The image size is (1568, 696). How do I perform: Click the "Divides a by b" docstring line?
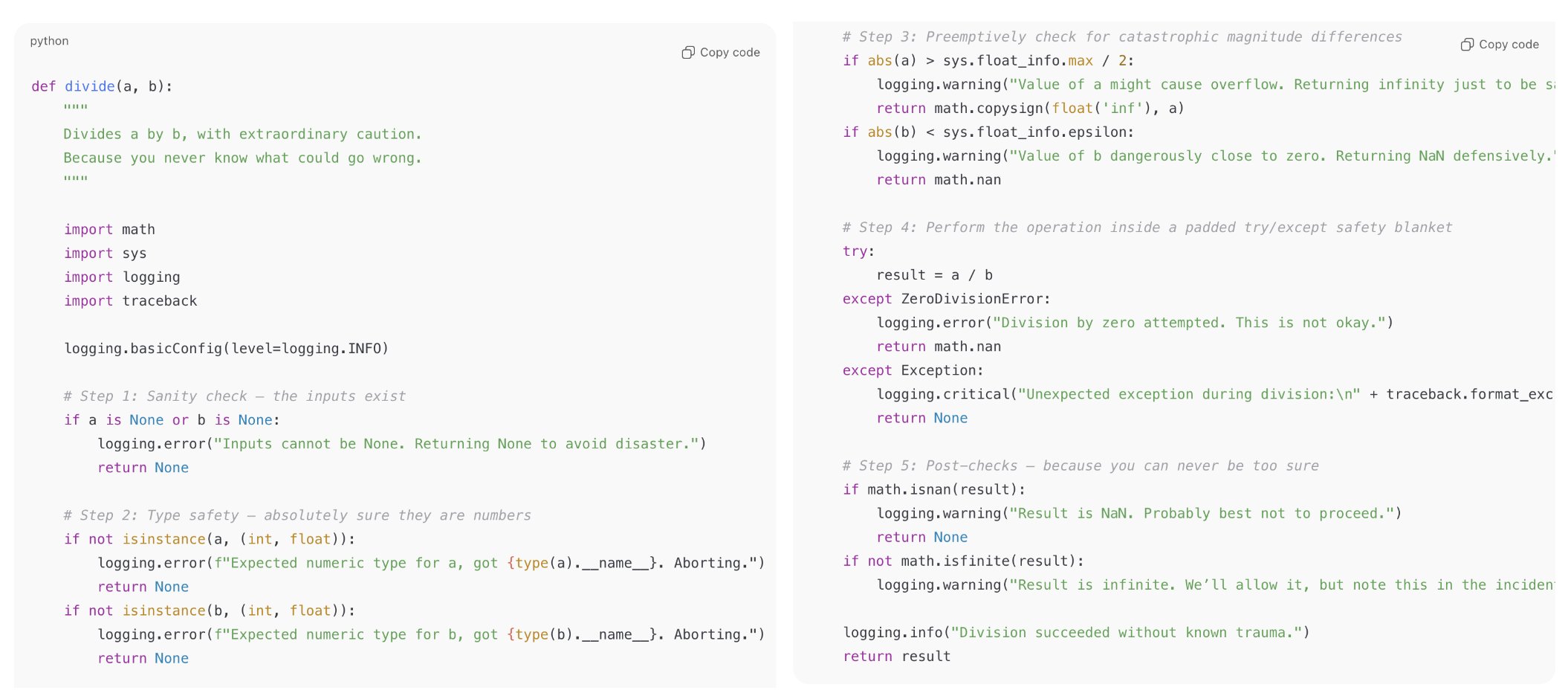(x=242, y=134)
